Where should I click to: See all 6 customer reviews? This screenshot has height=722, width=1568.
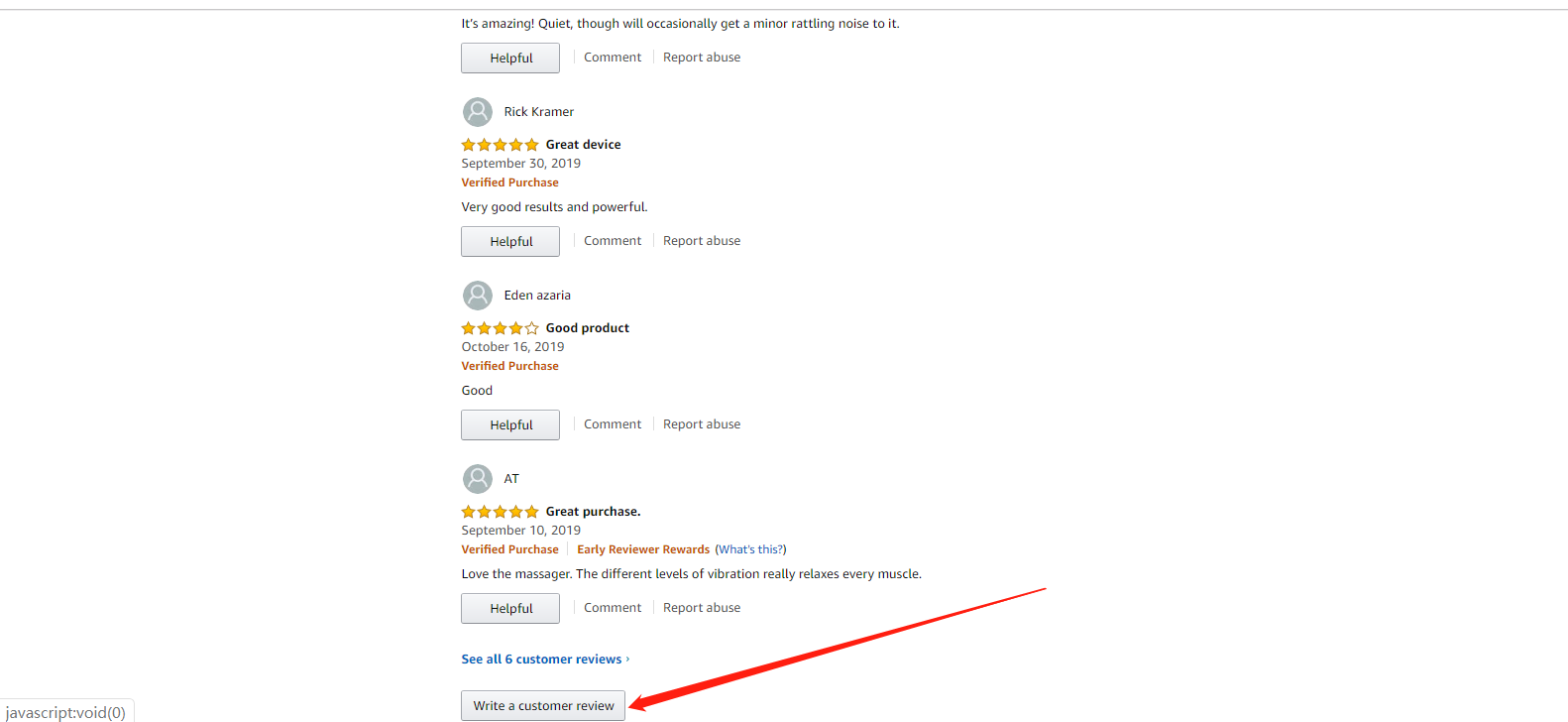[541, 660]
